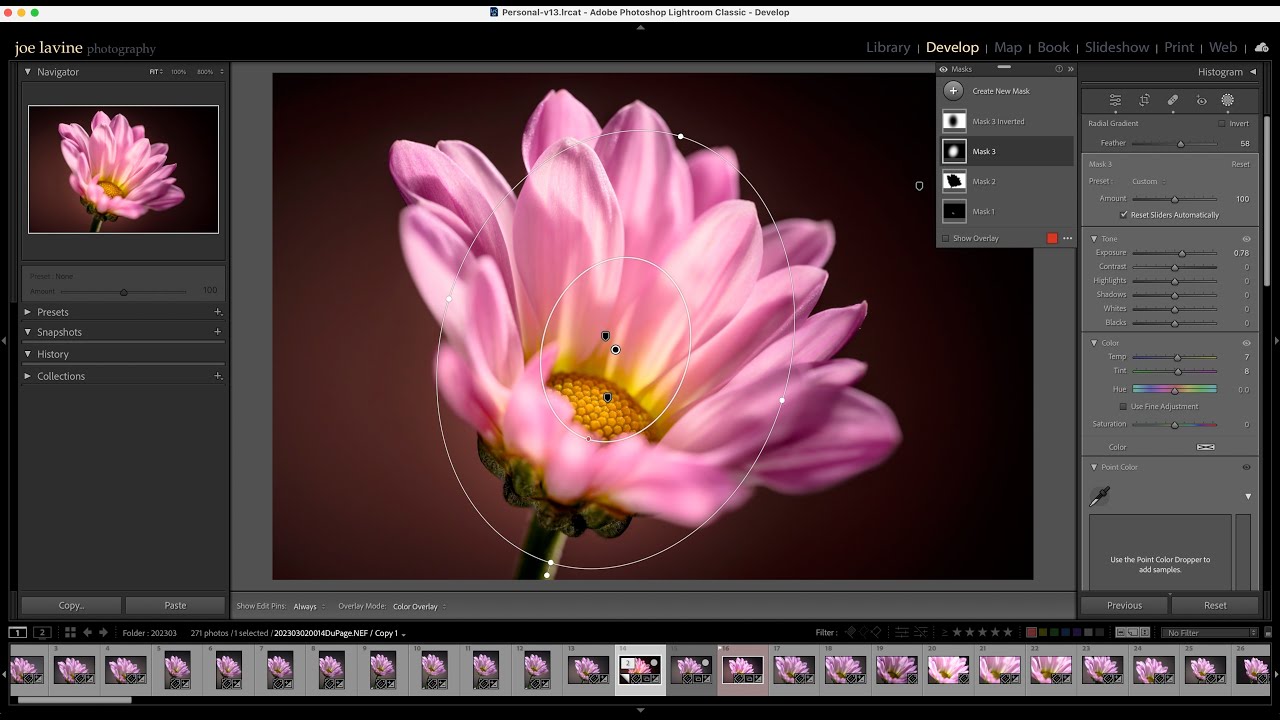The width and height of the screenshot is (1280, 720).
Task: Select the Red Eye Correction tool
Action: coord(1201,100)
